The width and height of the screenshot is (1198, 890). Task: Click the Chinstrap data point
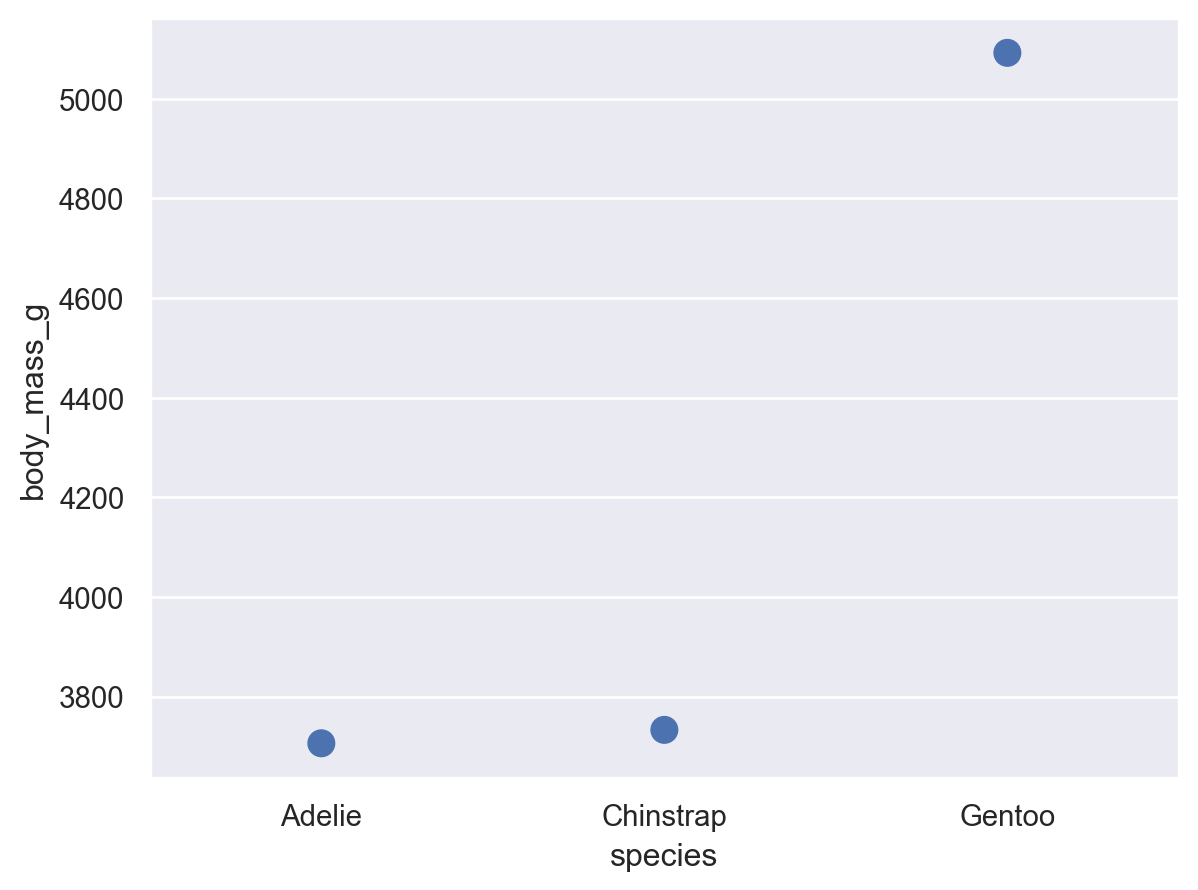point(664,730)
